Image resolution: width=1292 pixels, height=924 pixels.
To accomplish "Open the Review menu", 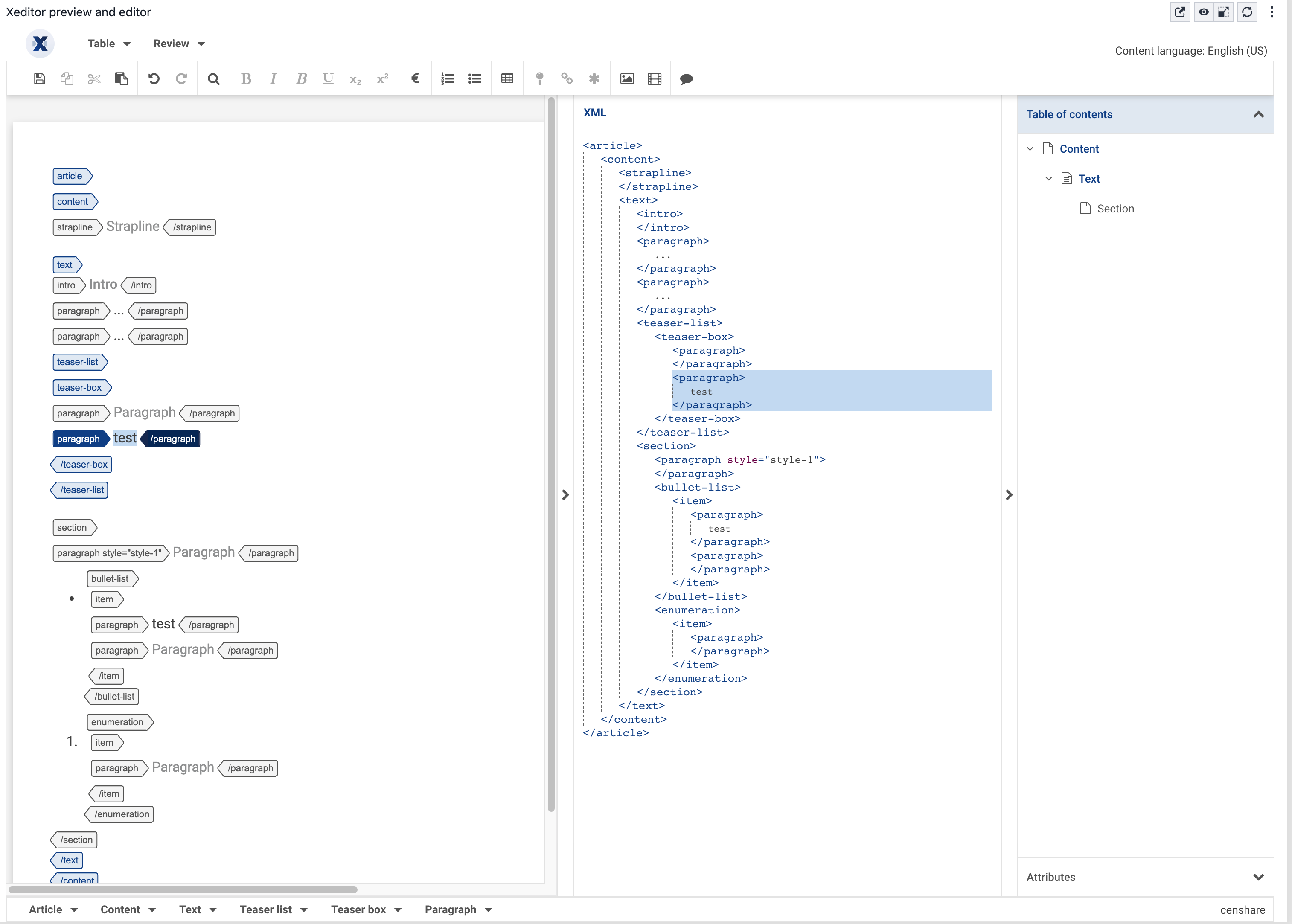I will coord(178,43).
